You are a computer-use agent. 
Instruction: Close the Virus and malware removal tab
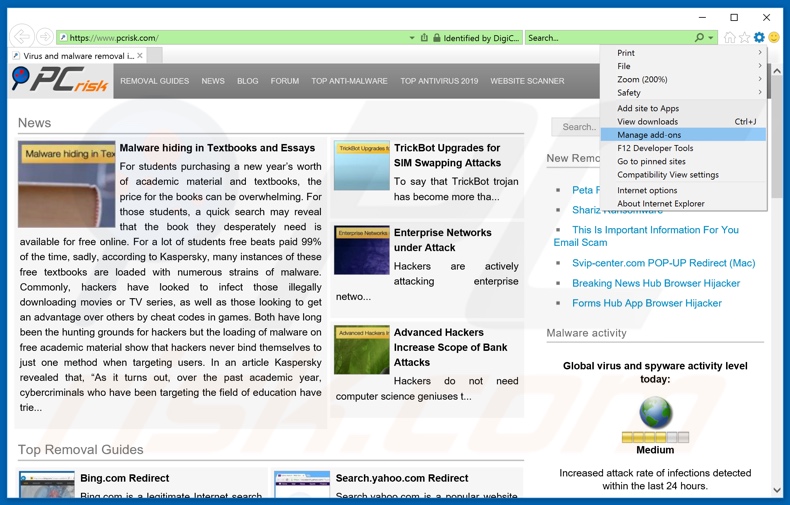coord(140,55)
